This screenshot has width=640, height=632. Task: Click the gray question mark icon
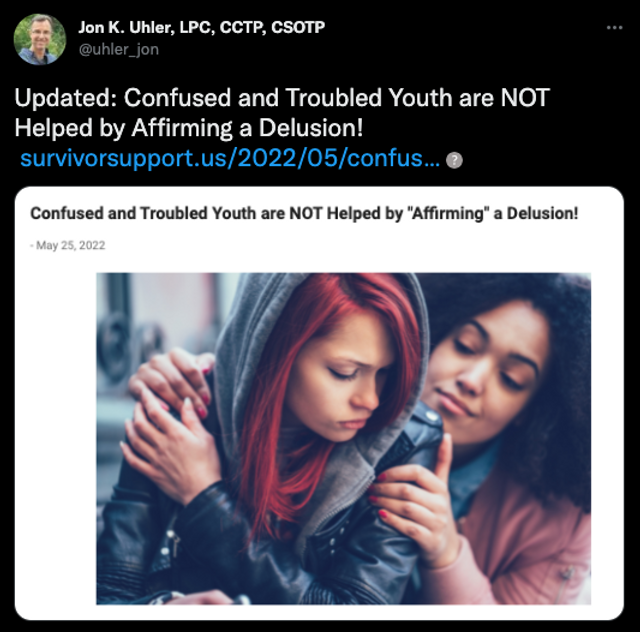[454, 160]
